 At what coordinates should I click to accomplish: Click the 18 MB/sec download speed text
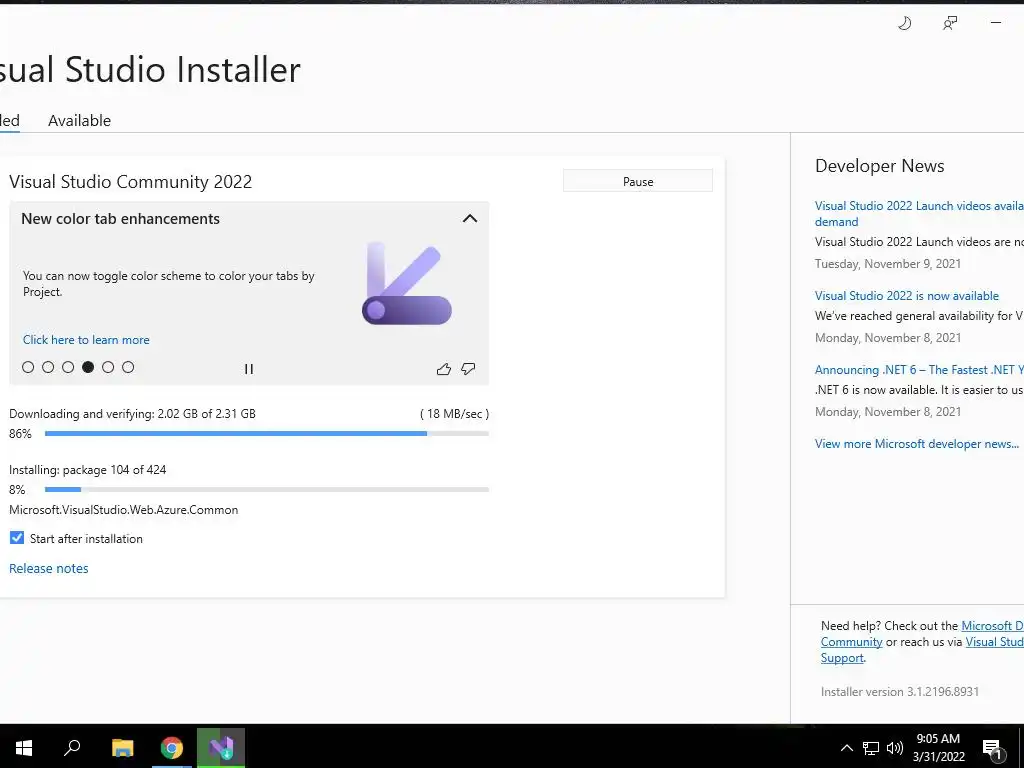[x=455, y=414]
